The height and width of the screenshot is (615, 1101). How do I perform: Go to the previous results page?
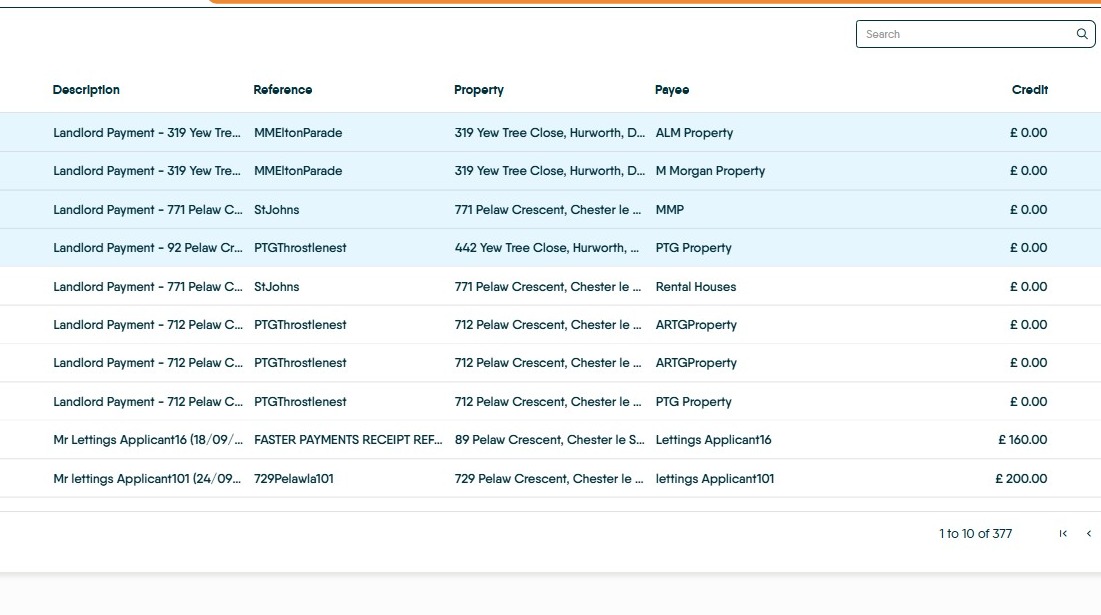point(1089,534)
